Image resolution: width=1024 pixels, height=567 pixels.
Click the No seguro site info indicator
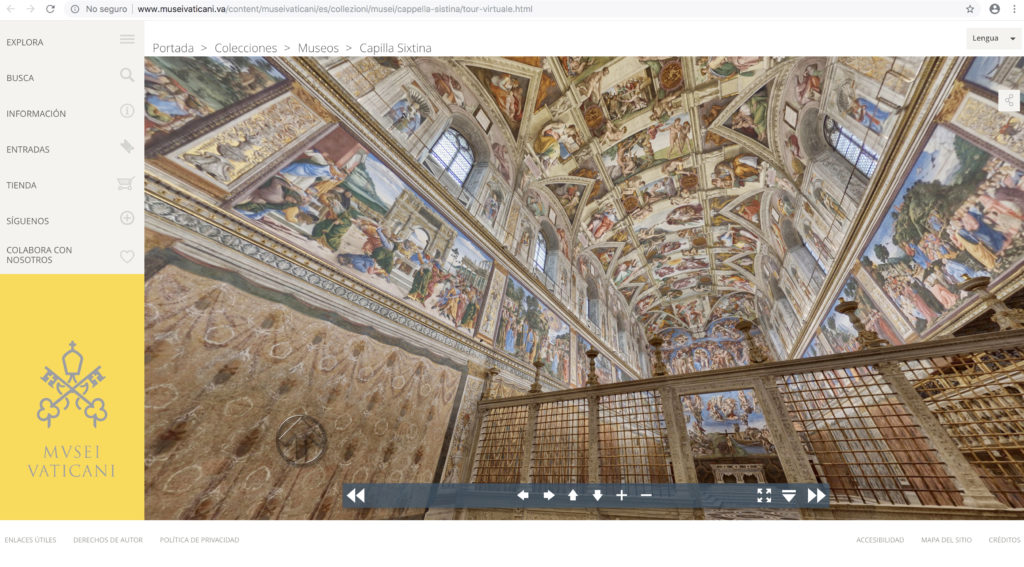(99, 9)
